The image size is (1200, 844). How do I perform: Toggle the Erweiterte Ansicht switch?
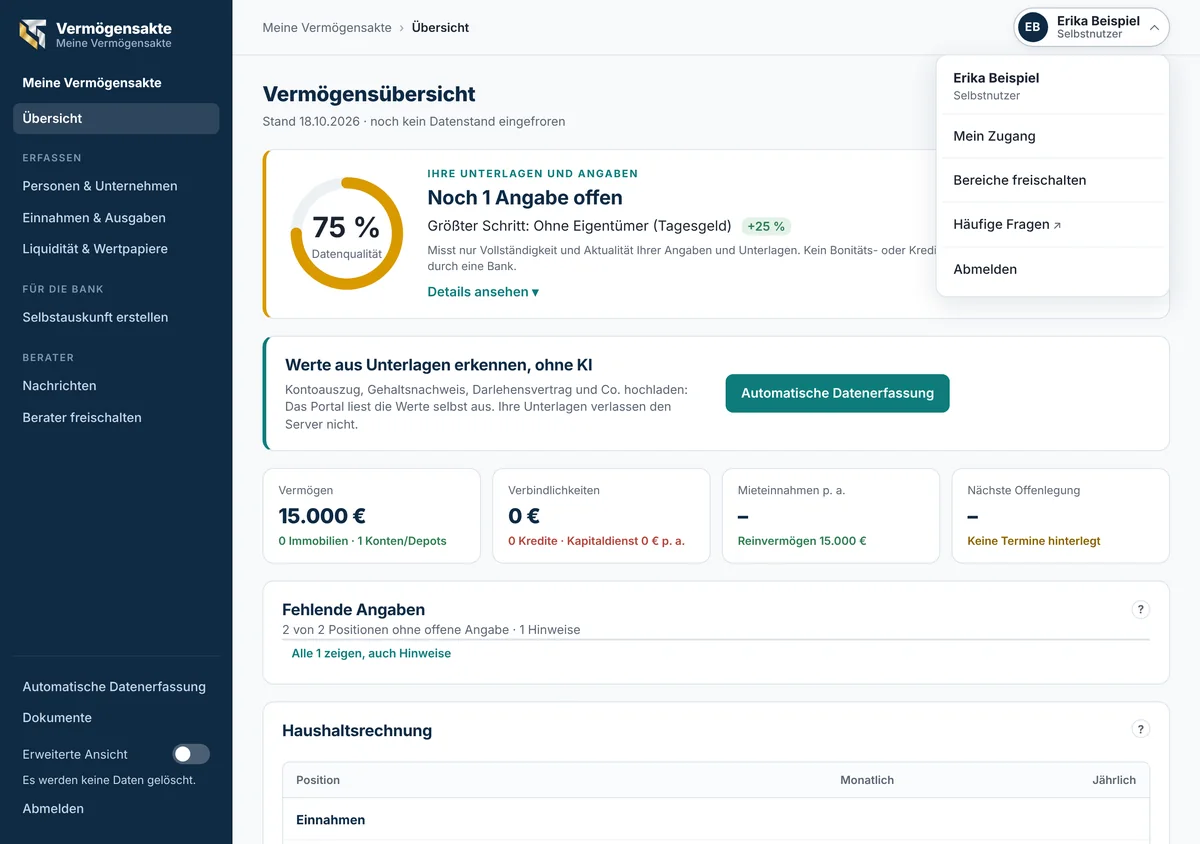tap(191, 754)
